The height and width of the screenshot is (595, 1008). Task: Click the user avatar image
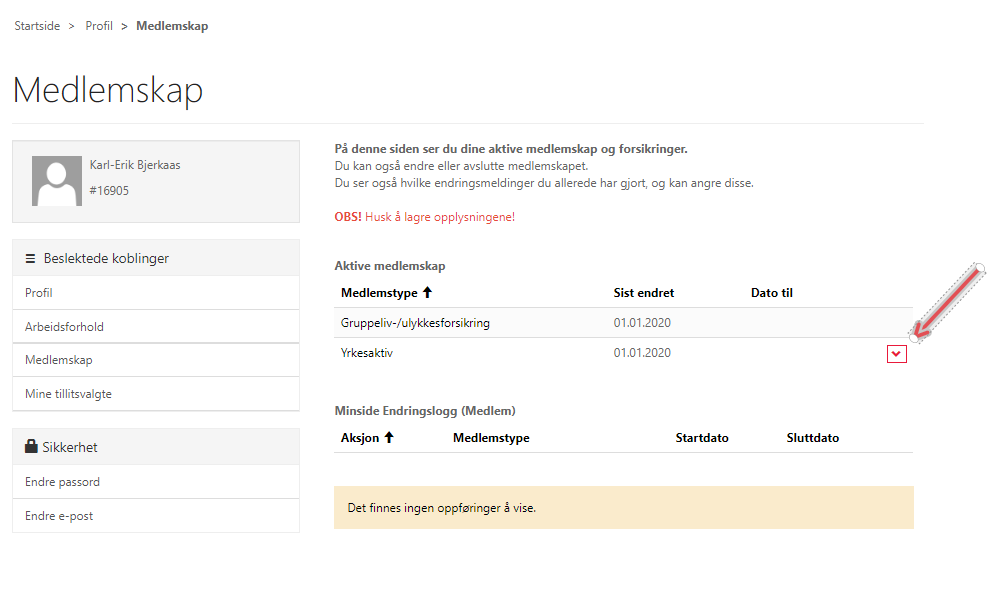click(57, 181)
